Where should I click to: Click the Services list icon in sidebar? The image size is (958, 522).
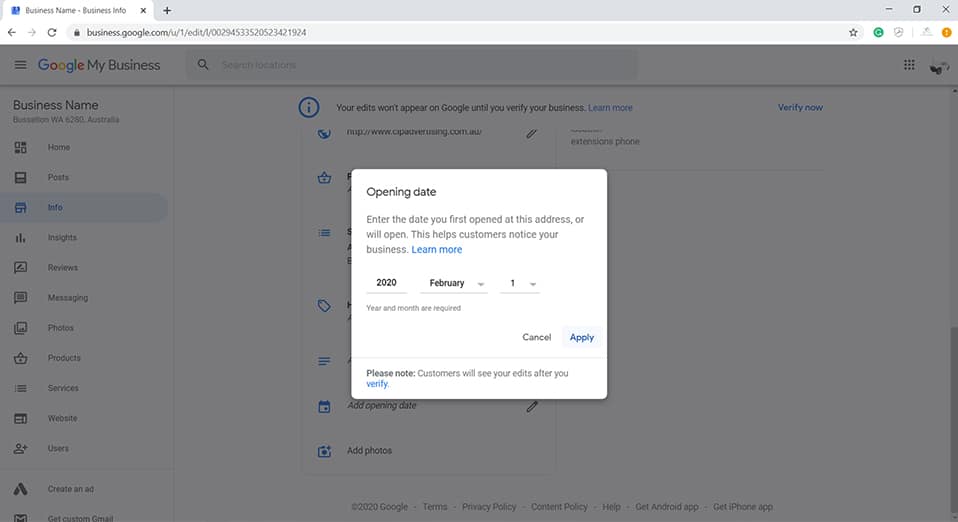coord(20,388)
